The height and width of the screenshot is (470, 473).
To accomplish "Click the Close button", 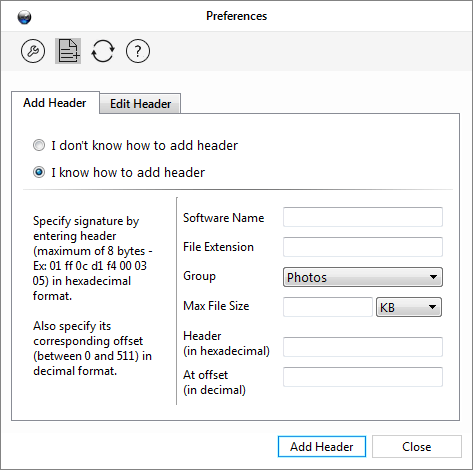I will [417, 446].
